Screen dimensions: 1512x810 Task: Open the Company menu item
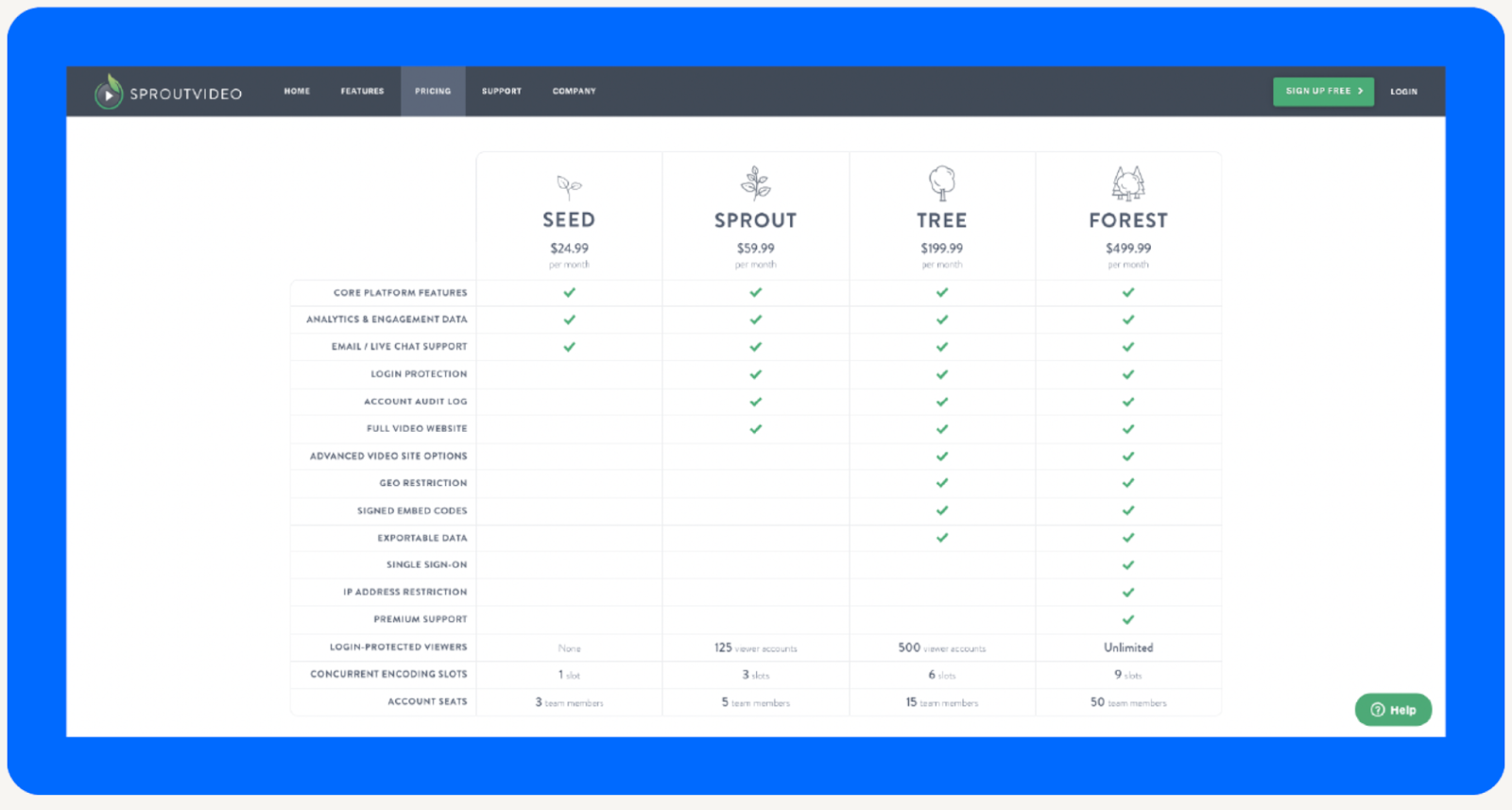[x=574, y=92]
